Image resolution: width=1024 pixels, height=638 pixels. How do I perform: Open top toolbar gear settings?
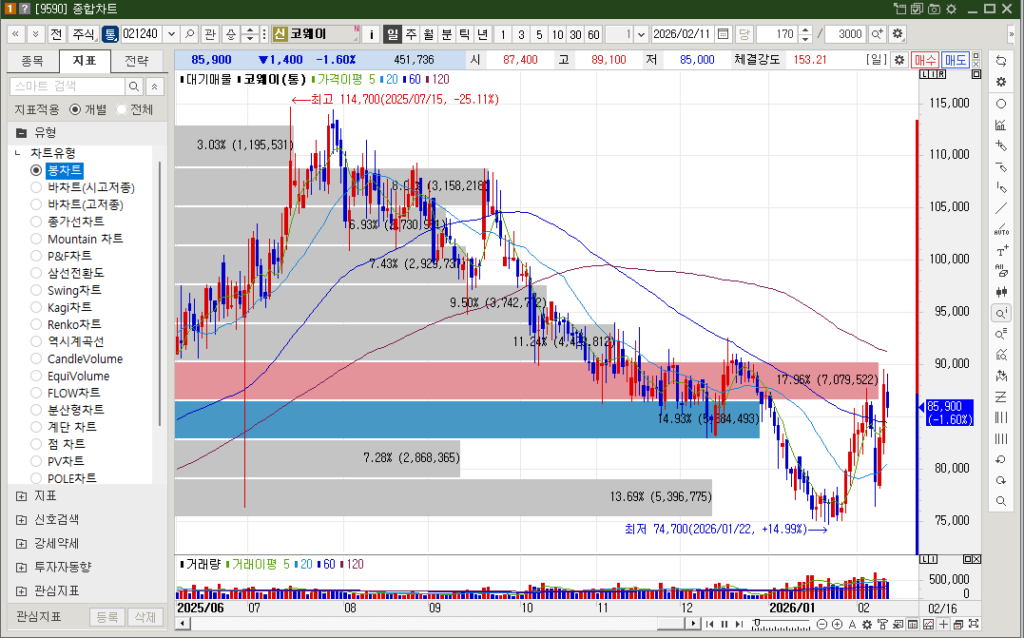897,34
